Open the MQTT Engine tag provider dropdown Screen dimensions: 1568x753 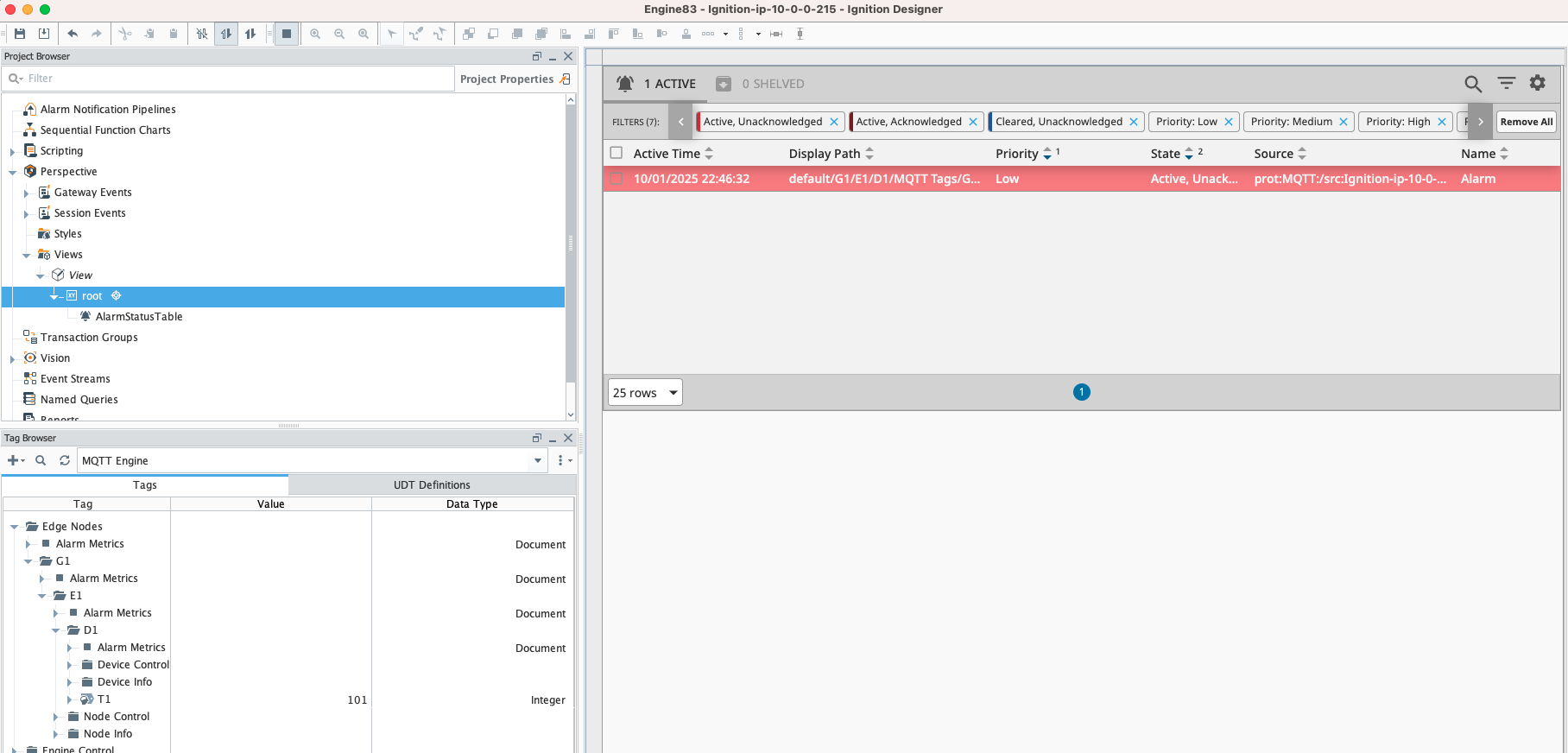pyautogui.click(x=538, y=460)
